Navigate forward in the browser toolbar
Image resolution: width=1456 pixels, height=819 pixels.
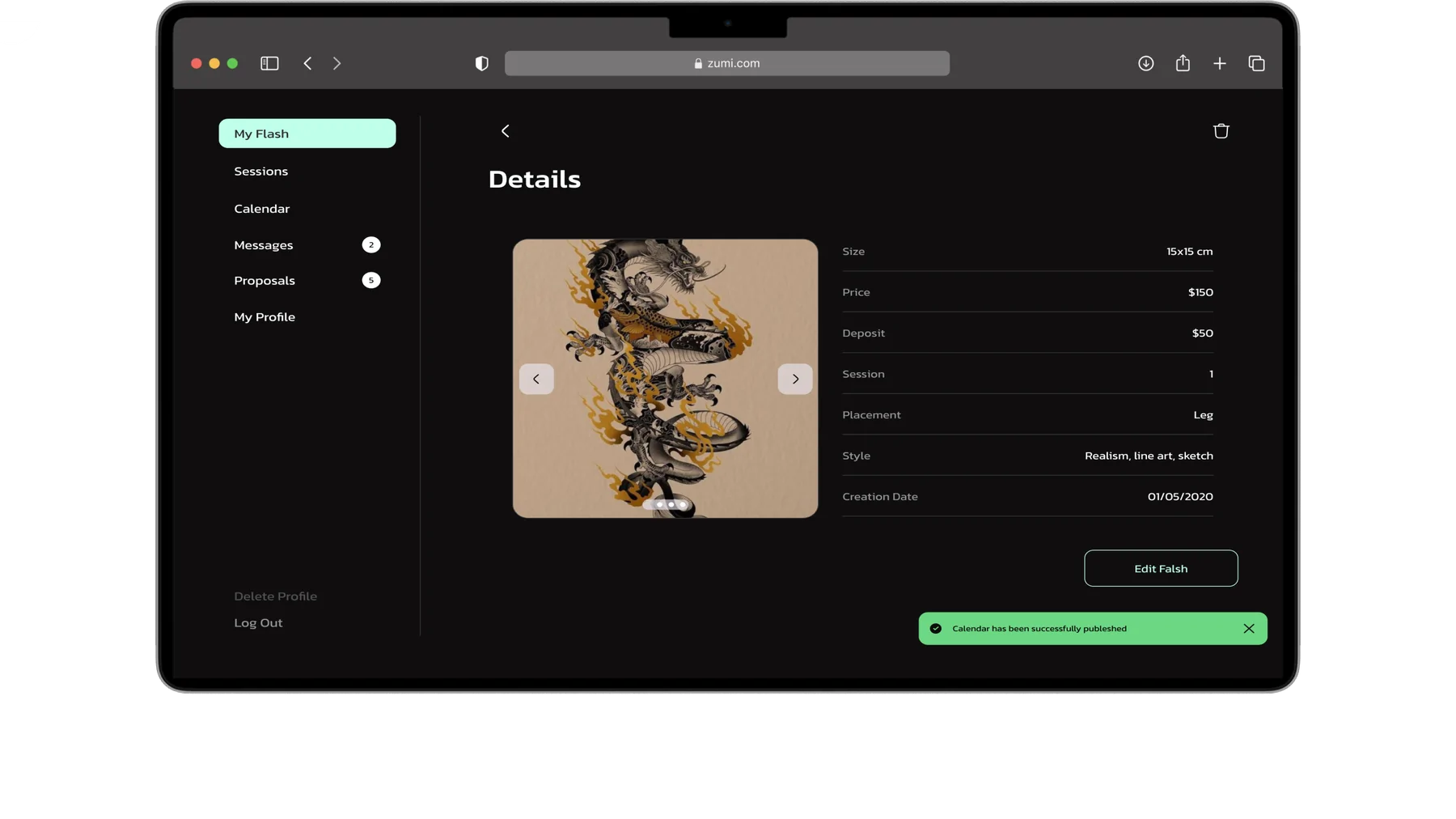(337, 63)
